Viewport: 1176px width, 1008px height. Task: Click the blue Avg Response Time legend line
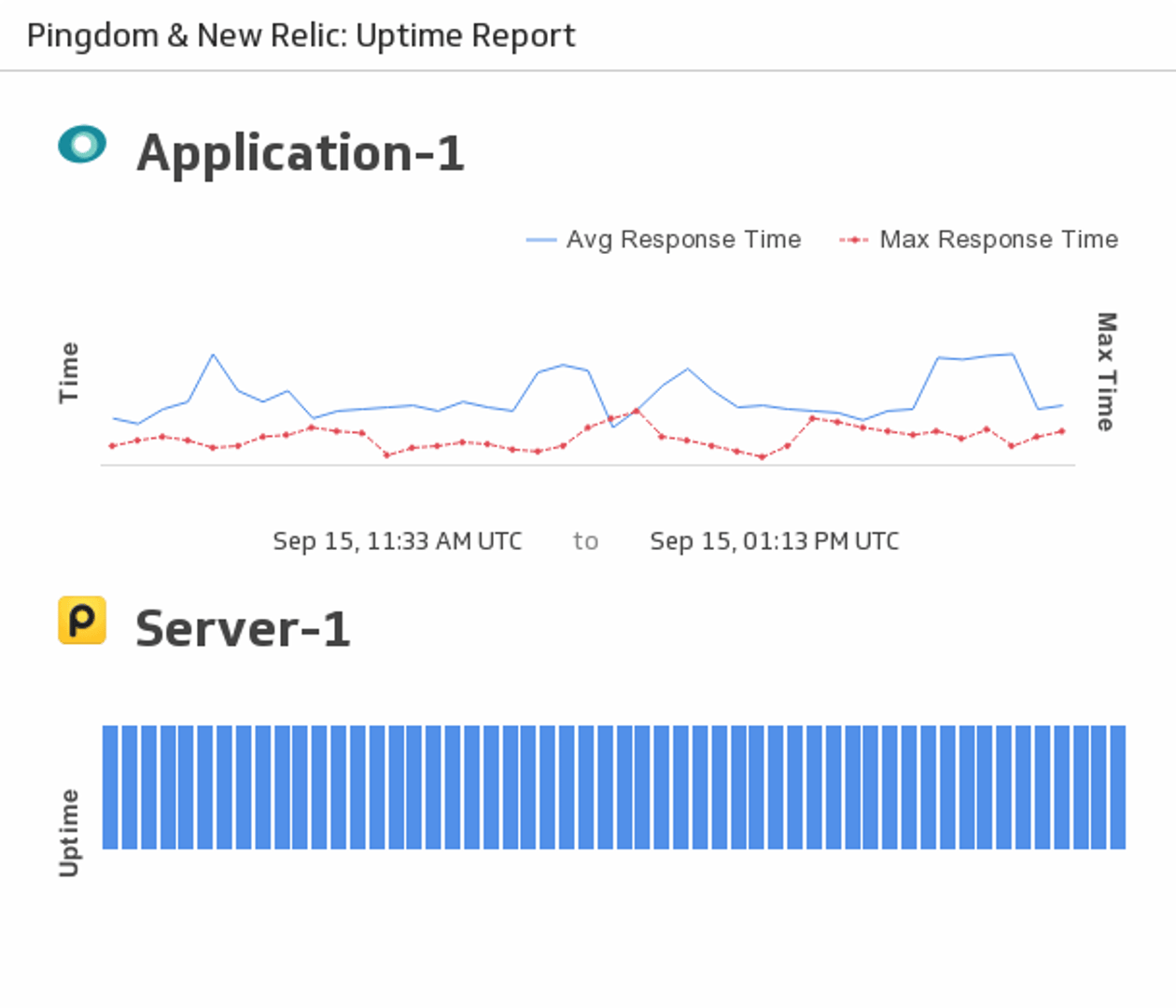[541, 241]
